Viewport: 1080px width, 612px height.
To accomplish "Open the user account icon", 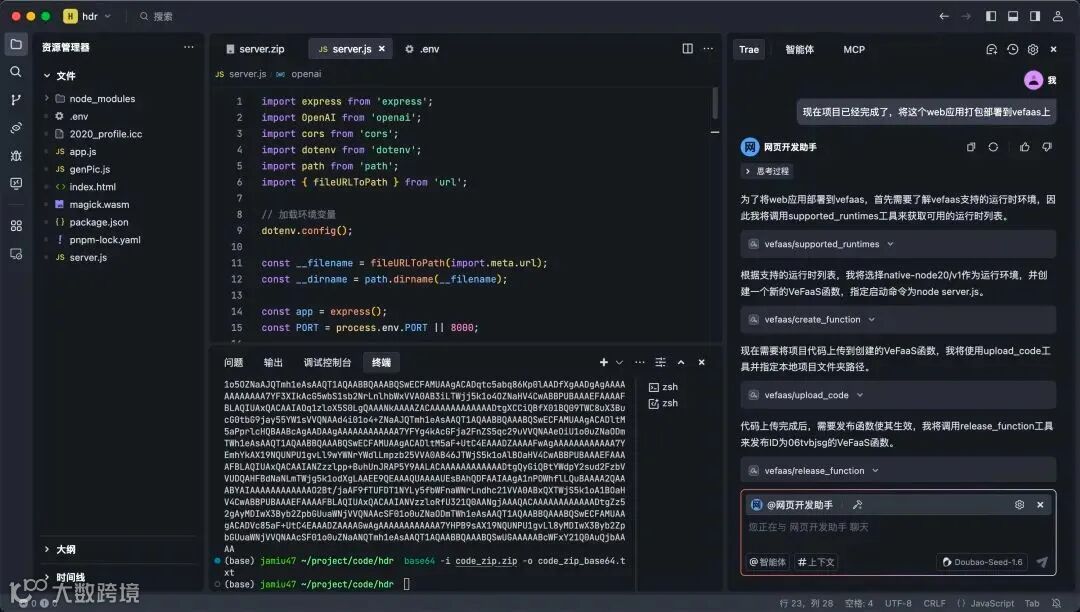I will [1058, 16].
